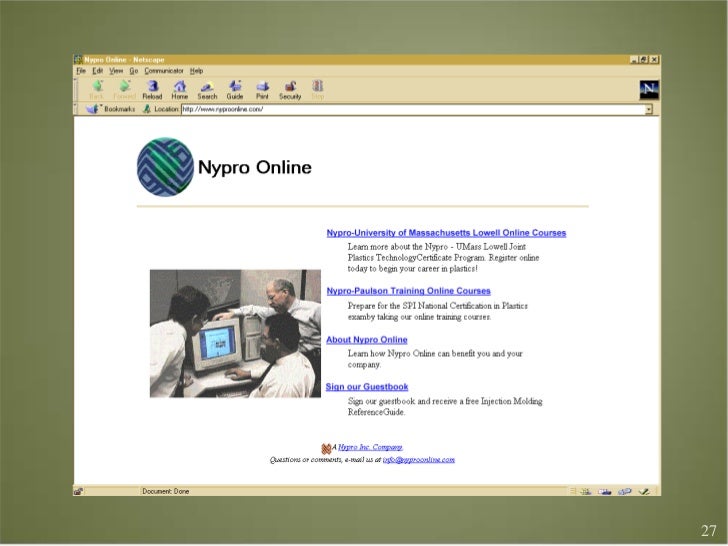Click the Nypro Online heading text

(255, 168)
